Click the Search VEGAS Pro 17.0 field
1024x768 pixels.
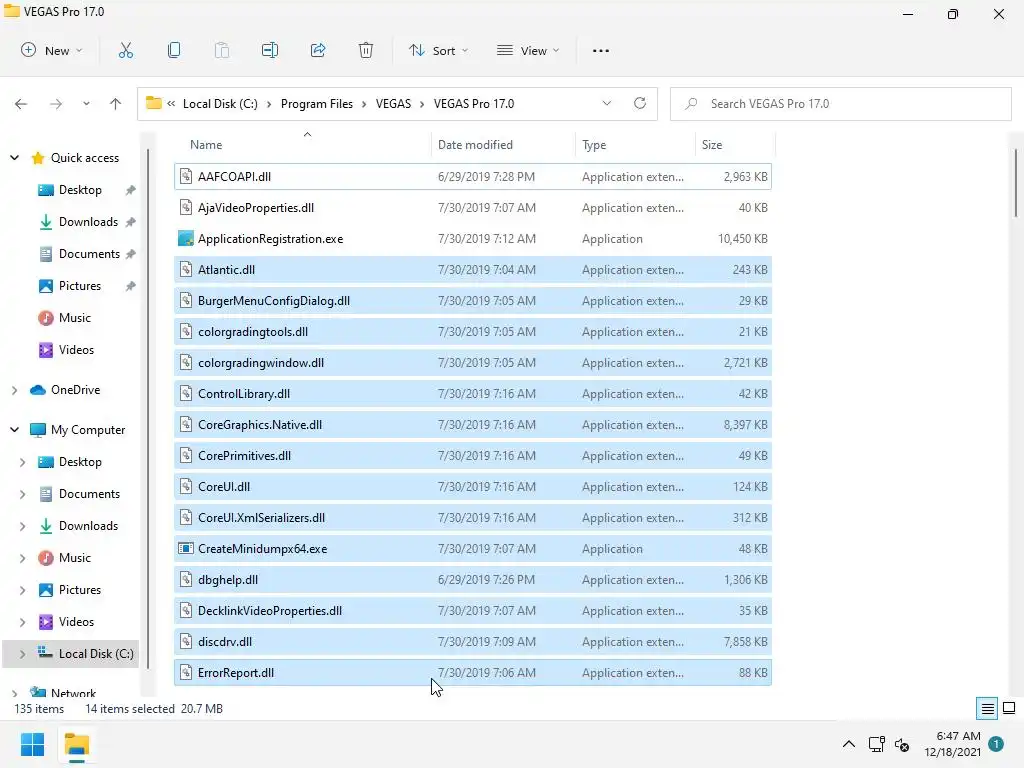[841, 104]
